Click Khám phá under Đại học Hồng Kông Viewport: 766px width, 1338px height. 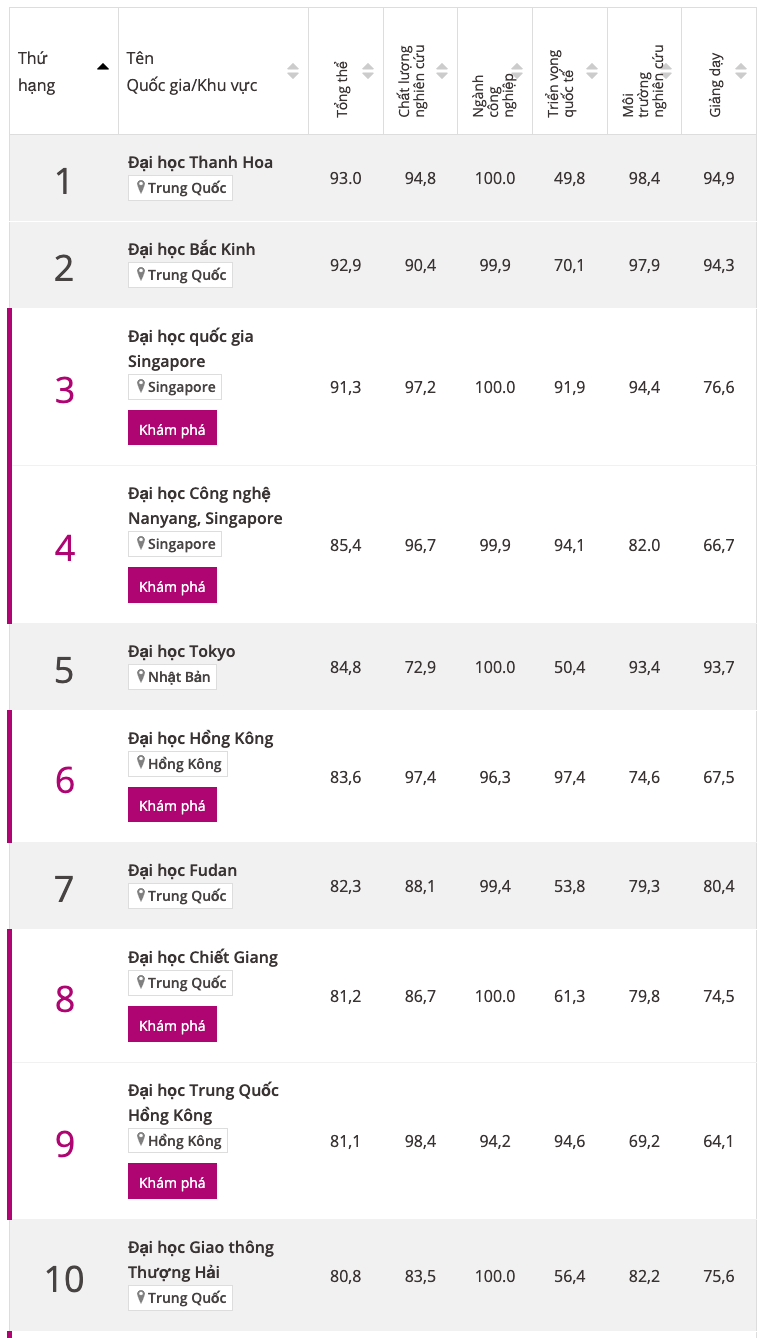172,805
